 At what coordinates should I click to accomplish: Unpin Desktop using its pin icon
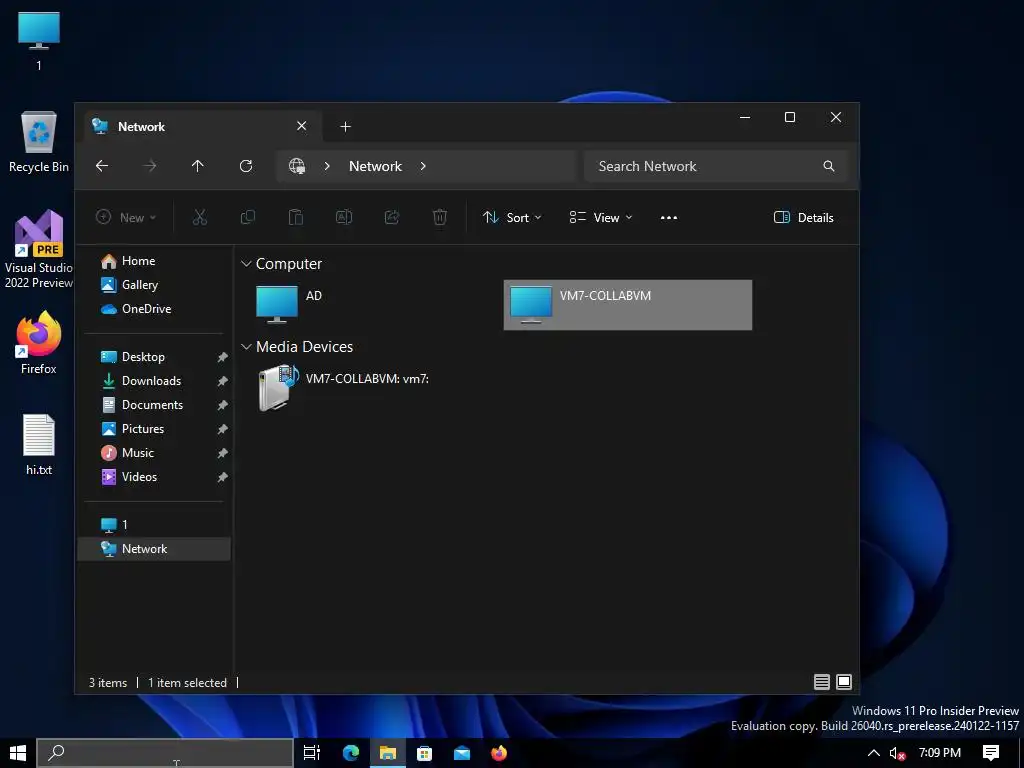[x=222, y=357]
